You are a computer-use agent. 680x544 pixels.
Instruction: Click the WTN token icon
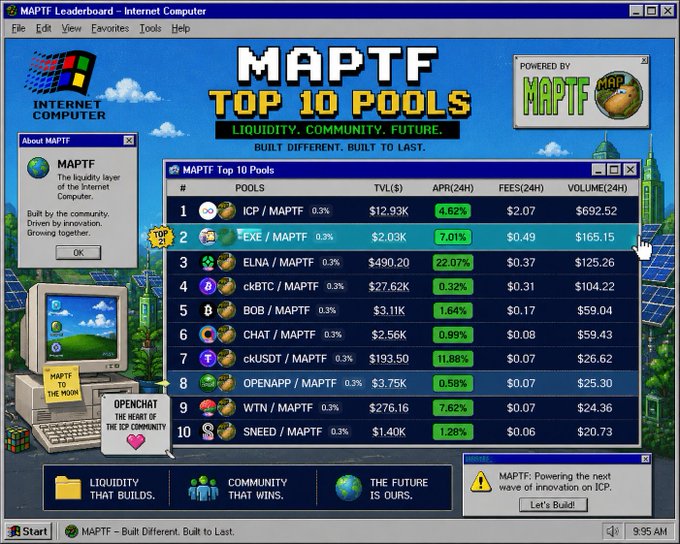[207, 407]
